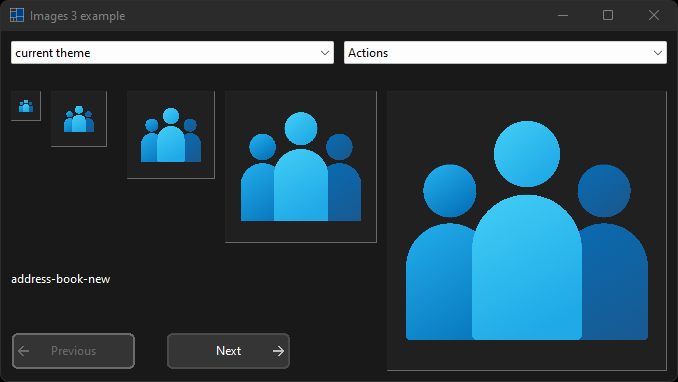
Task: Click the chevron of Actions combo box
Action: (658, 53)
